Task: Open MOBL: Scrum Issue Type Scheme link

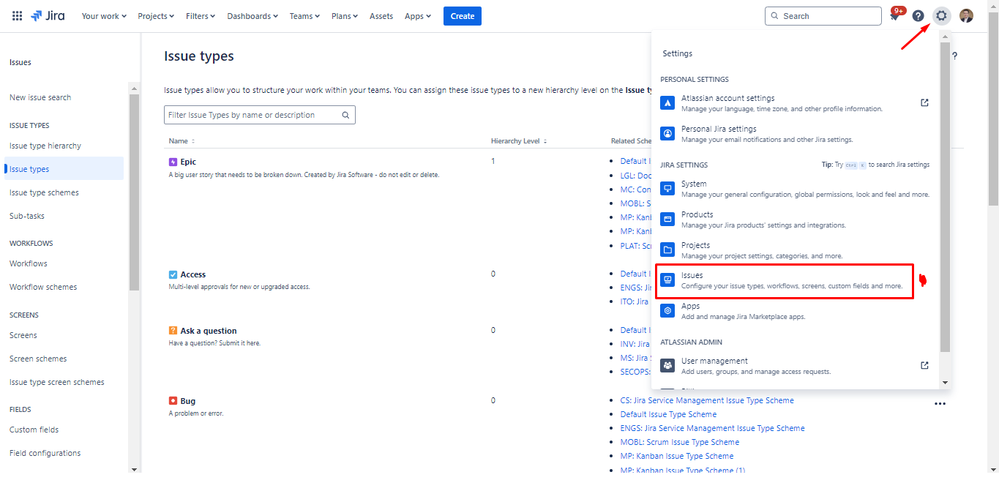Action: click(680, 442)
